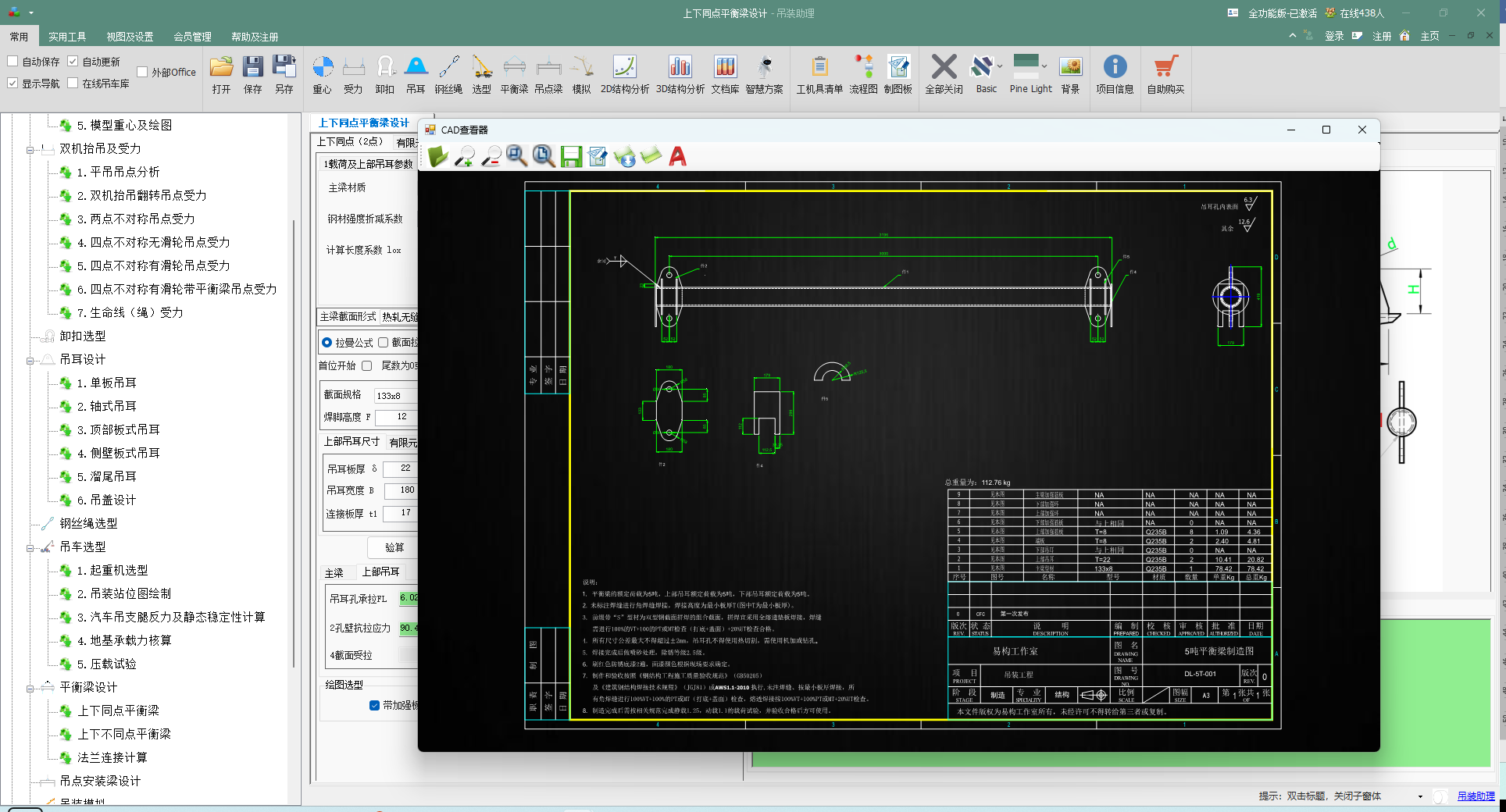Toggle the 显示导航 checkbox
Screen dimensions: 1506x812
[13, 84]
